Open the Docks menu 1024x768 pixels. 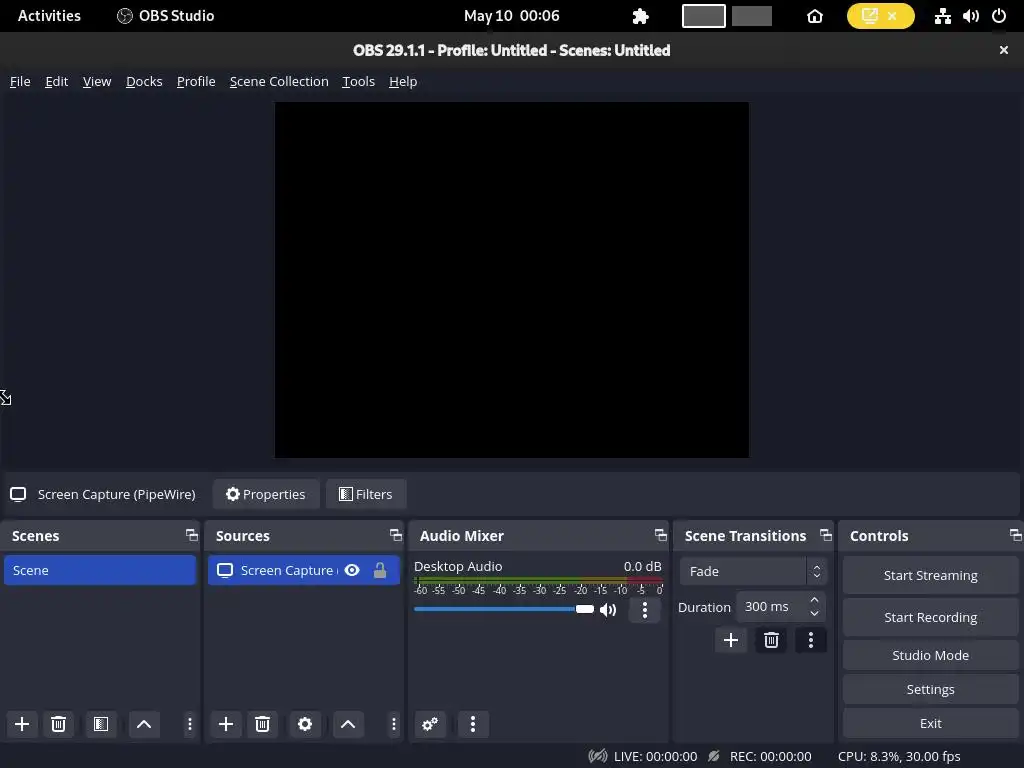(144, 82)
